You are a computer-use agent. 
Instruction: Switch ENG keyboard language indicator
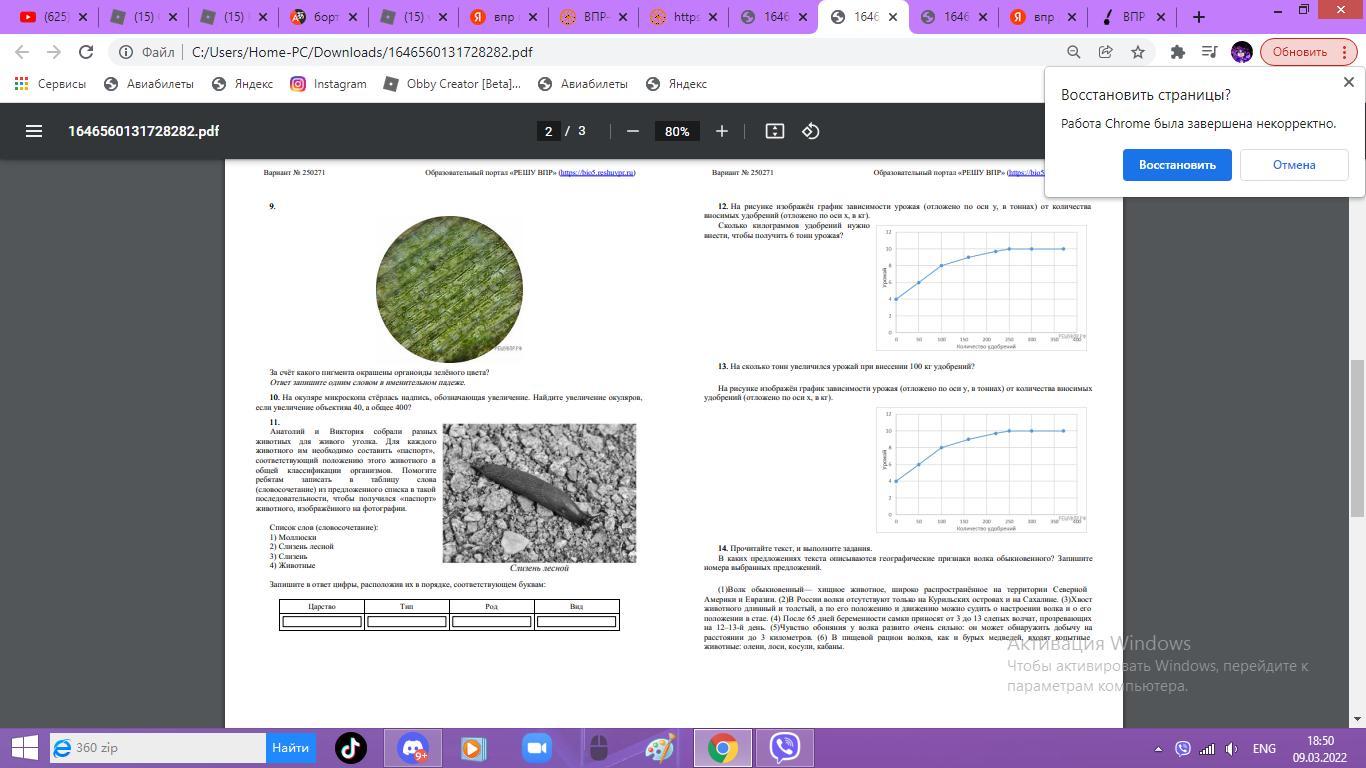point(1263,748)
